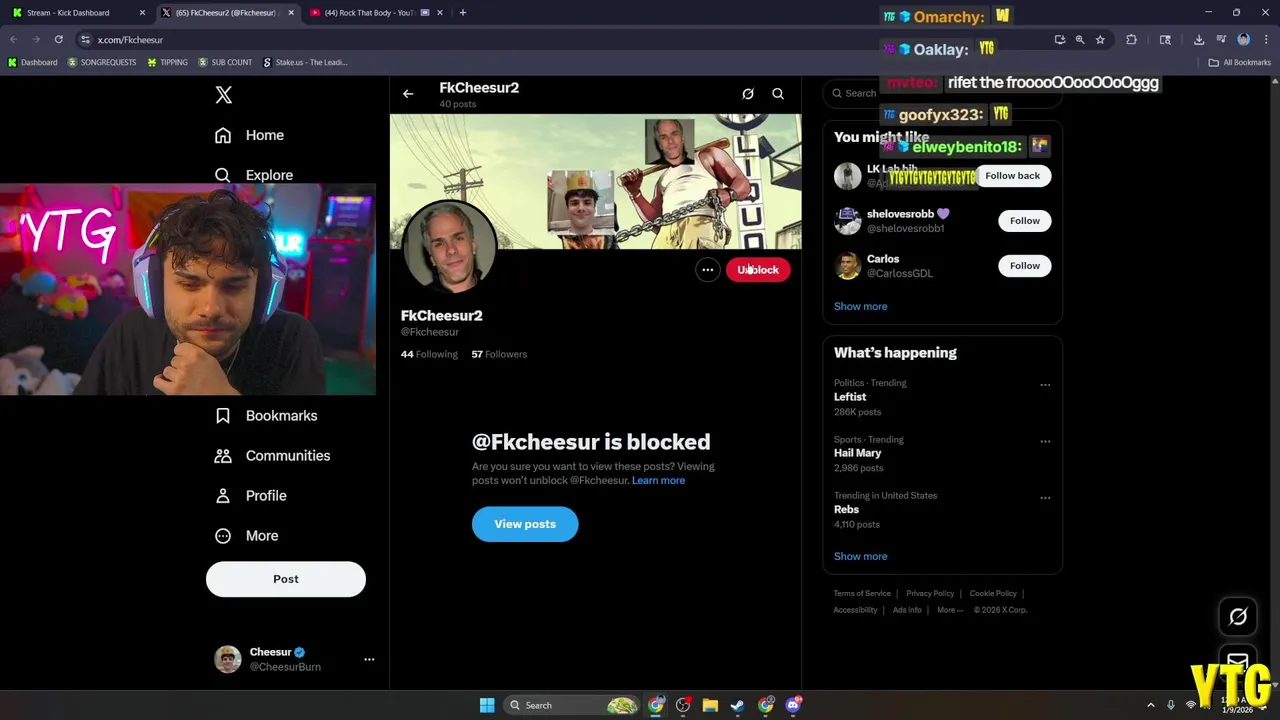Click the X logo in sidebar
The height and width of the screenshot is (720, 1280).
coord(224,95)
